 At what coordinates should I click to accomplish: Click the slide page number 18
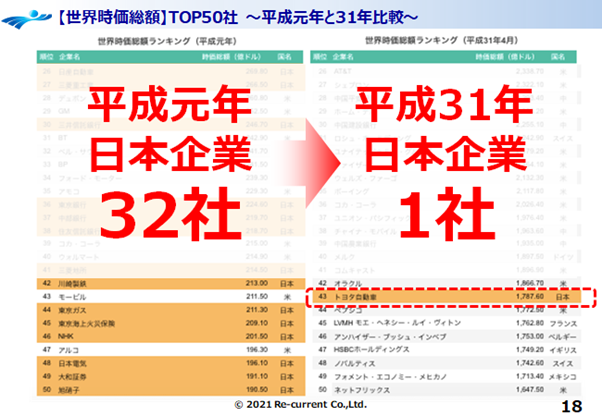pyautogui.click(x=572, y=405)
